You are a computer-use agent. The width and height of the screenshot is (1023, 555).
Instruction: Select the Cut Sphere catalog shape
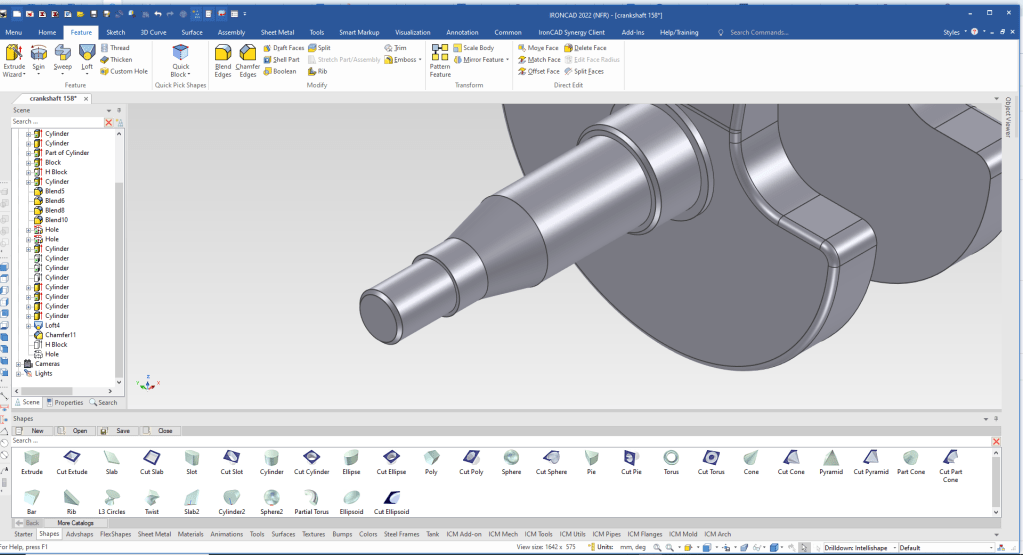pos(551,458)
